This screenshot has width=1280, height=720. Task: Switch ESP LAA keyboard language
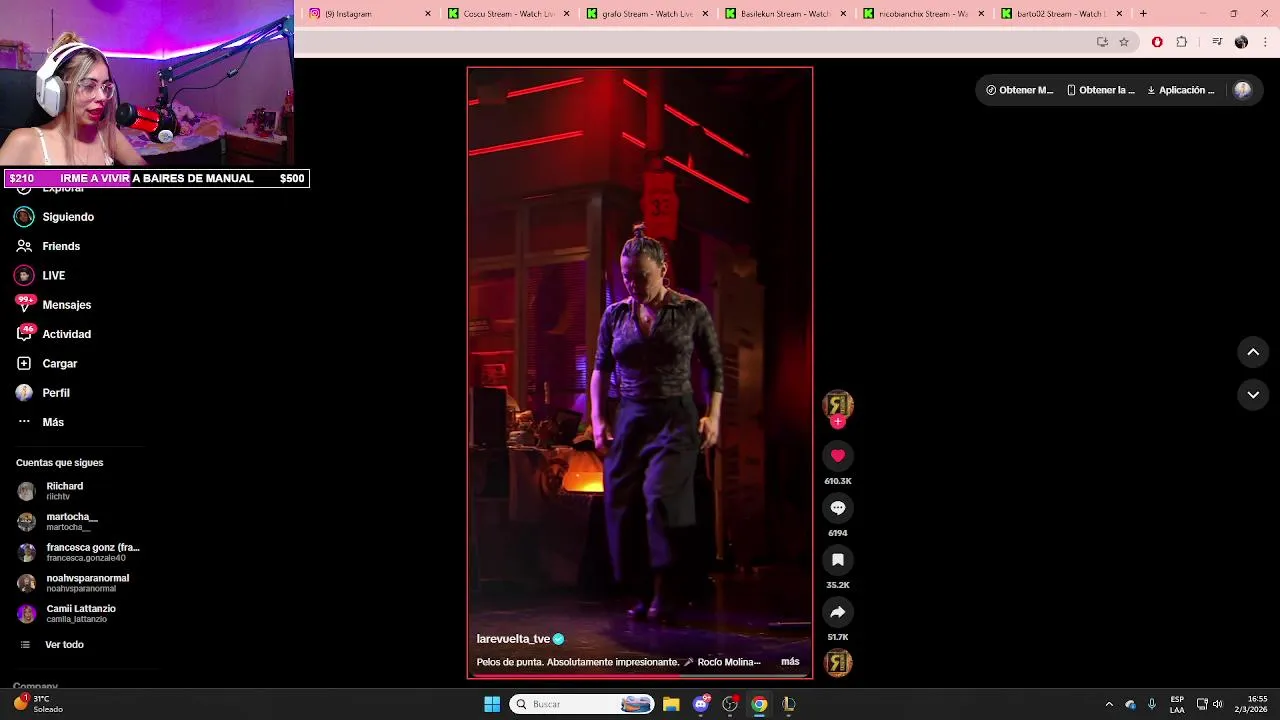1177,704
